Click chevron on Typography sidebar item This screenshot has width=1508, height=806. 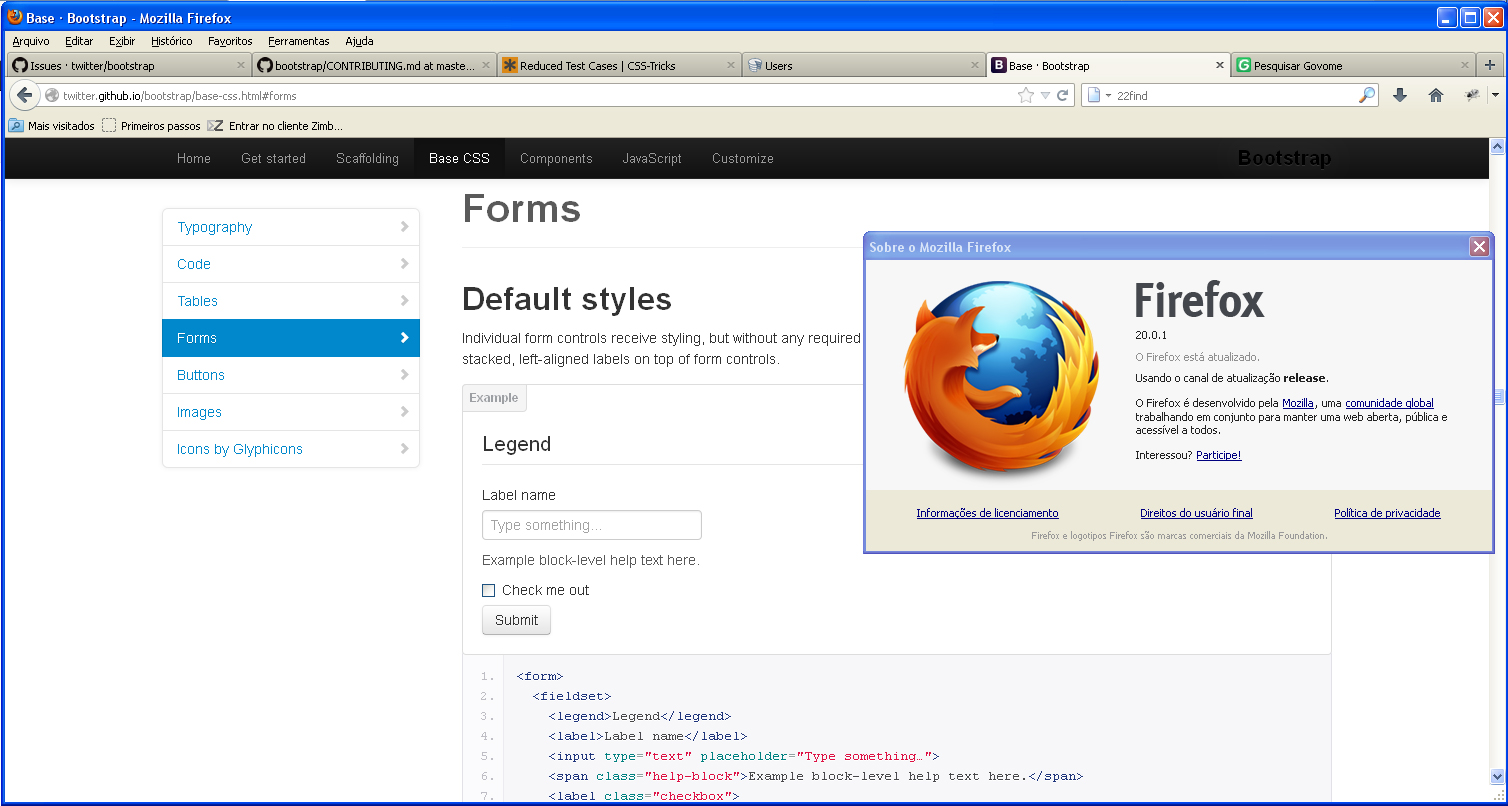tap(404, 227)
